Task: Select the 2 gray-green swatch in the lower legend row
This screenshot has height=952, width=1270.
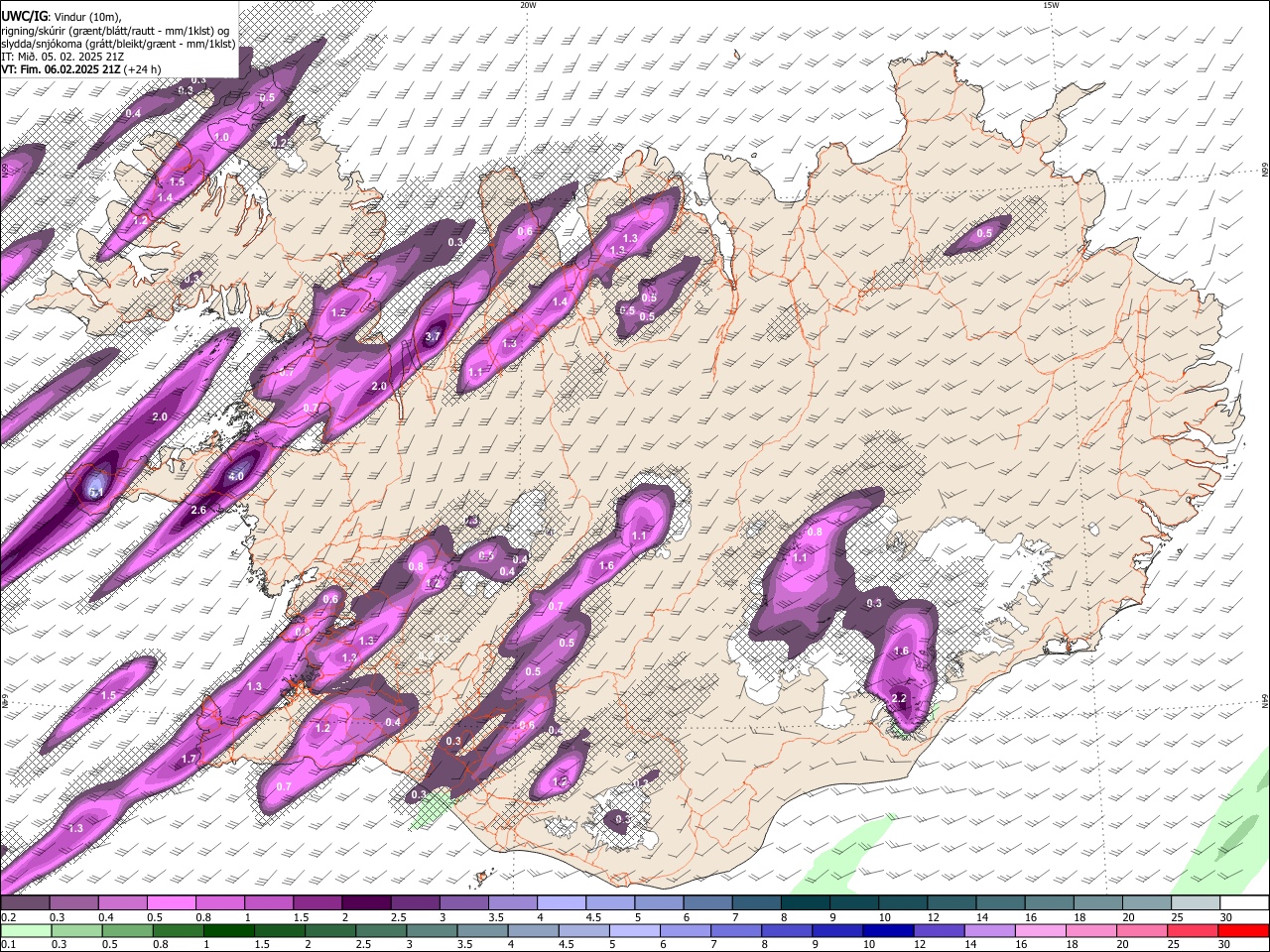Action: click(x=329, y=930)
